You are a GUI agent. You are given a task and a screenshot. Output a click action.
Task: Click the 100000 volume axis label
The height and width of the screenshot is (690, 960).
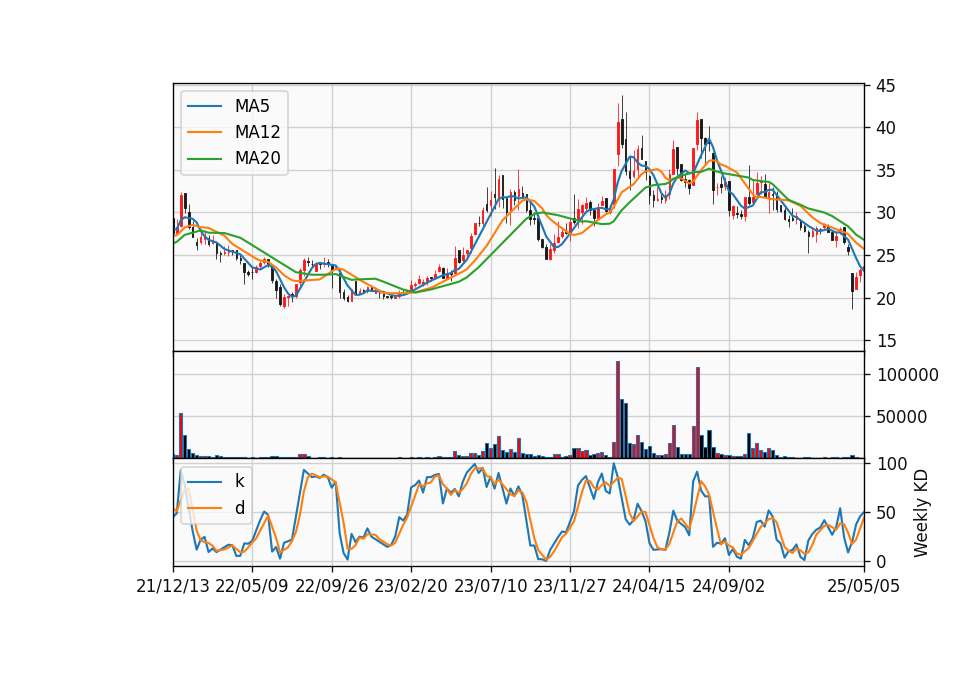[x=907, y=375]
